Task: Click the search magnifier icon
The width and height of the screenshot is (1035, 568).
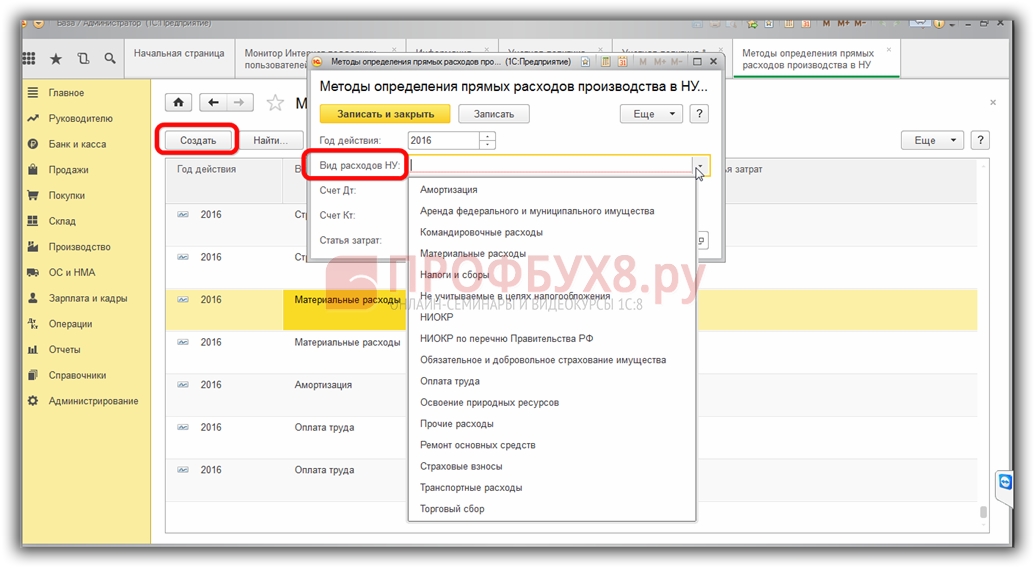Action: [x=108, y=59]
